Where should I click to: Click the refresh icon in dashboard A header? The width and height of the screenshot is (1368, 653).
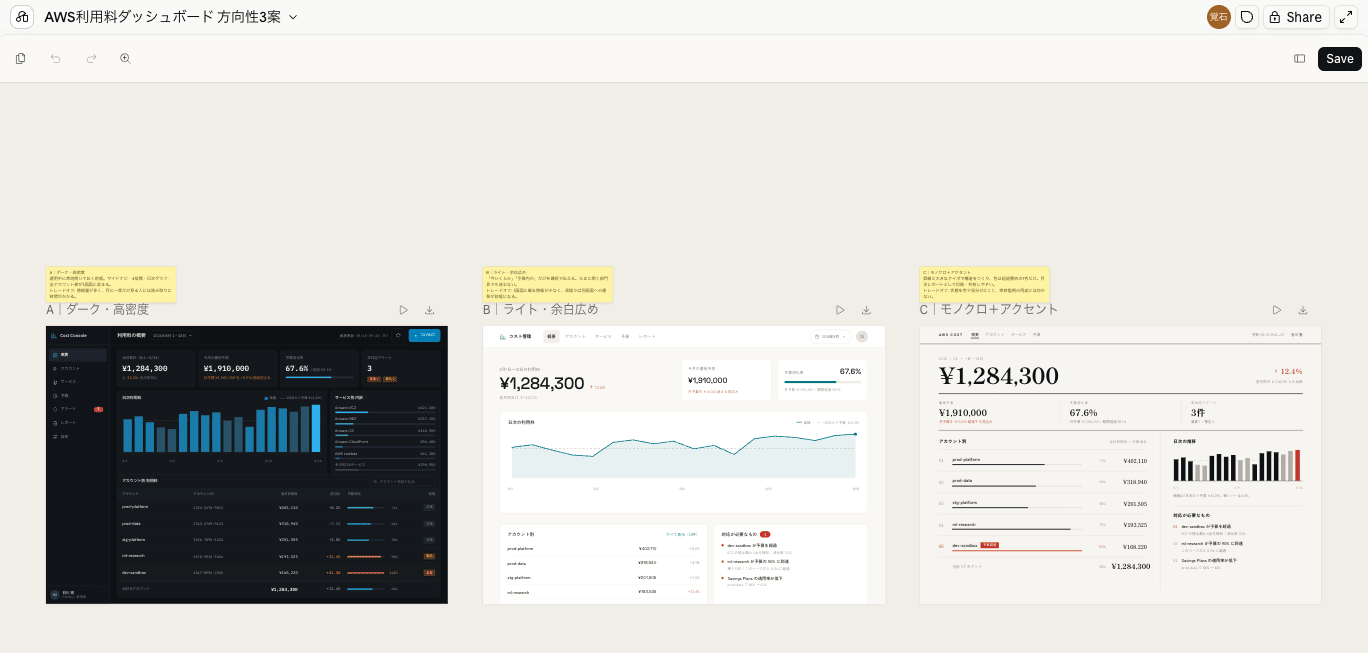click(x=398, y=335)
